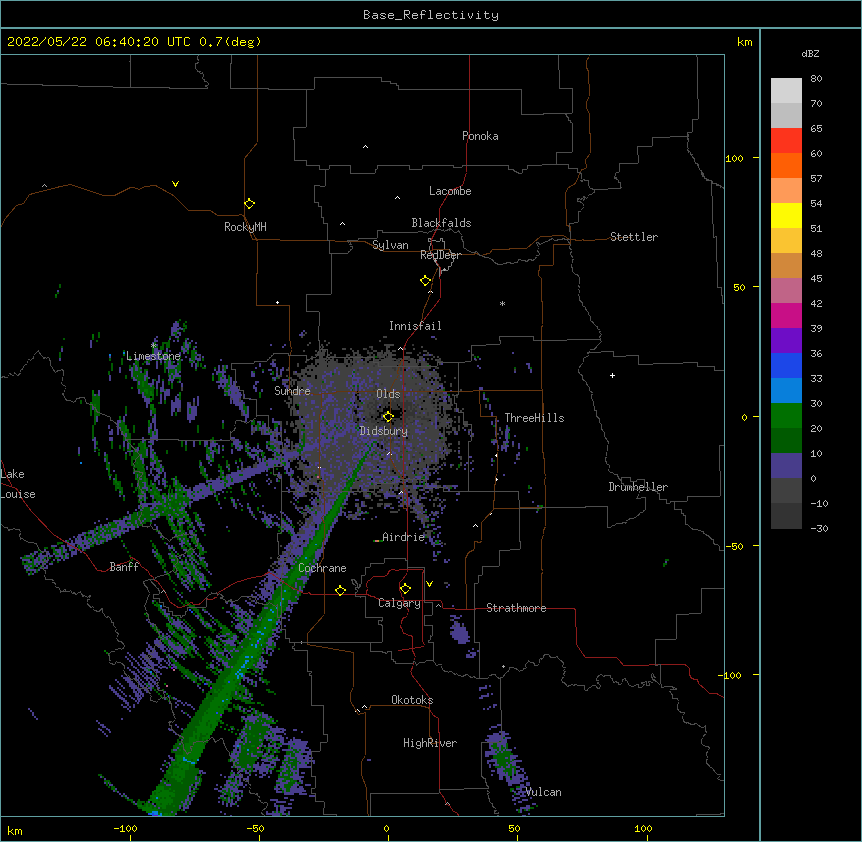Pick the slate 0-10 dBZ legend swatch
Screen dimensions: 862x842
click(x=786, y=466)
